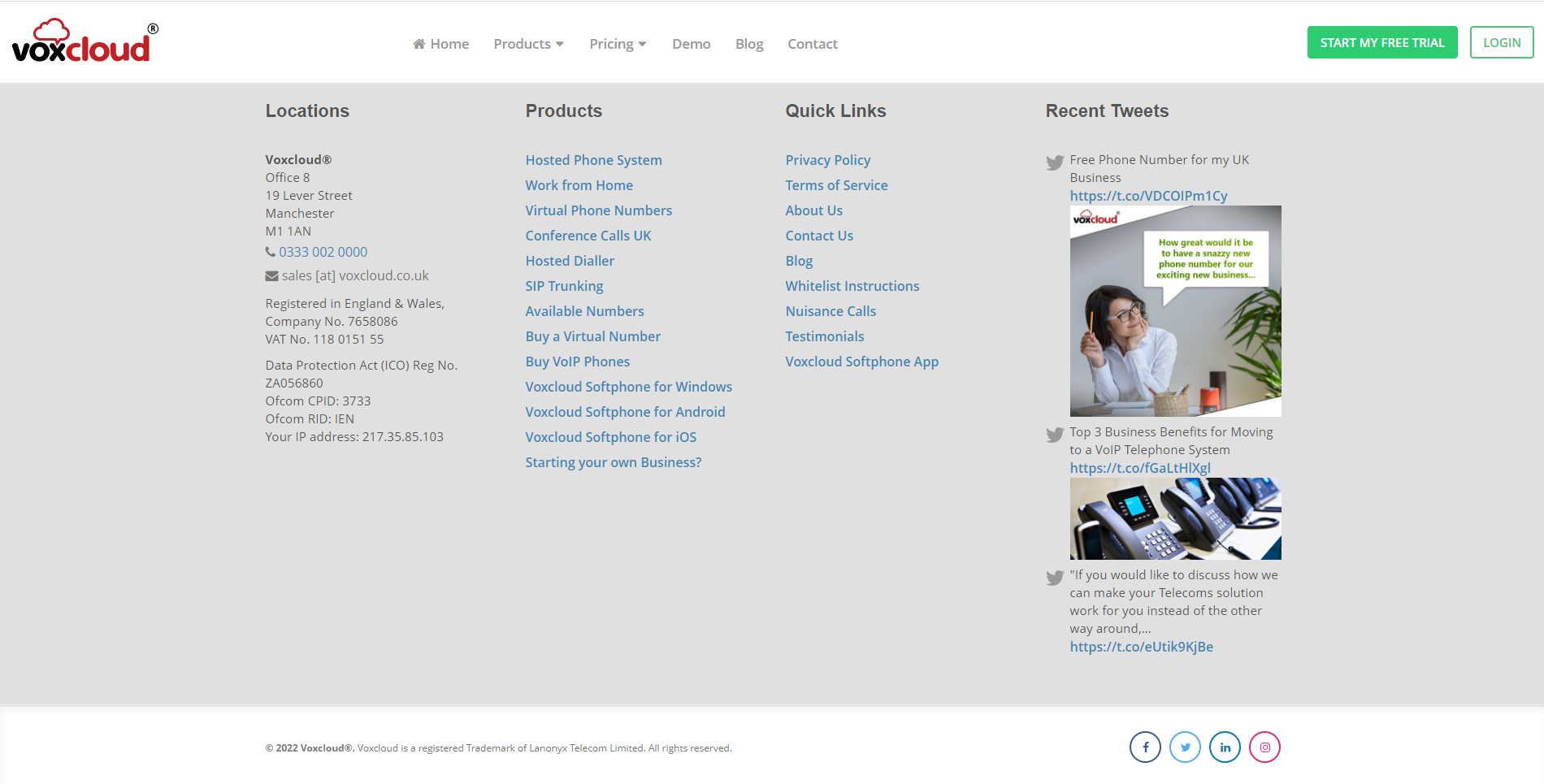Image resolution: width=1544 pixels, height=784 pixels.
Task: Open the Demo menu item
Action: (691, 44)
